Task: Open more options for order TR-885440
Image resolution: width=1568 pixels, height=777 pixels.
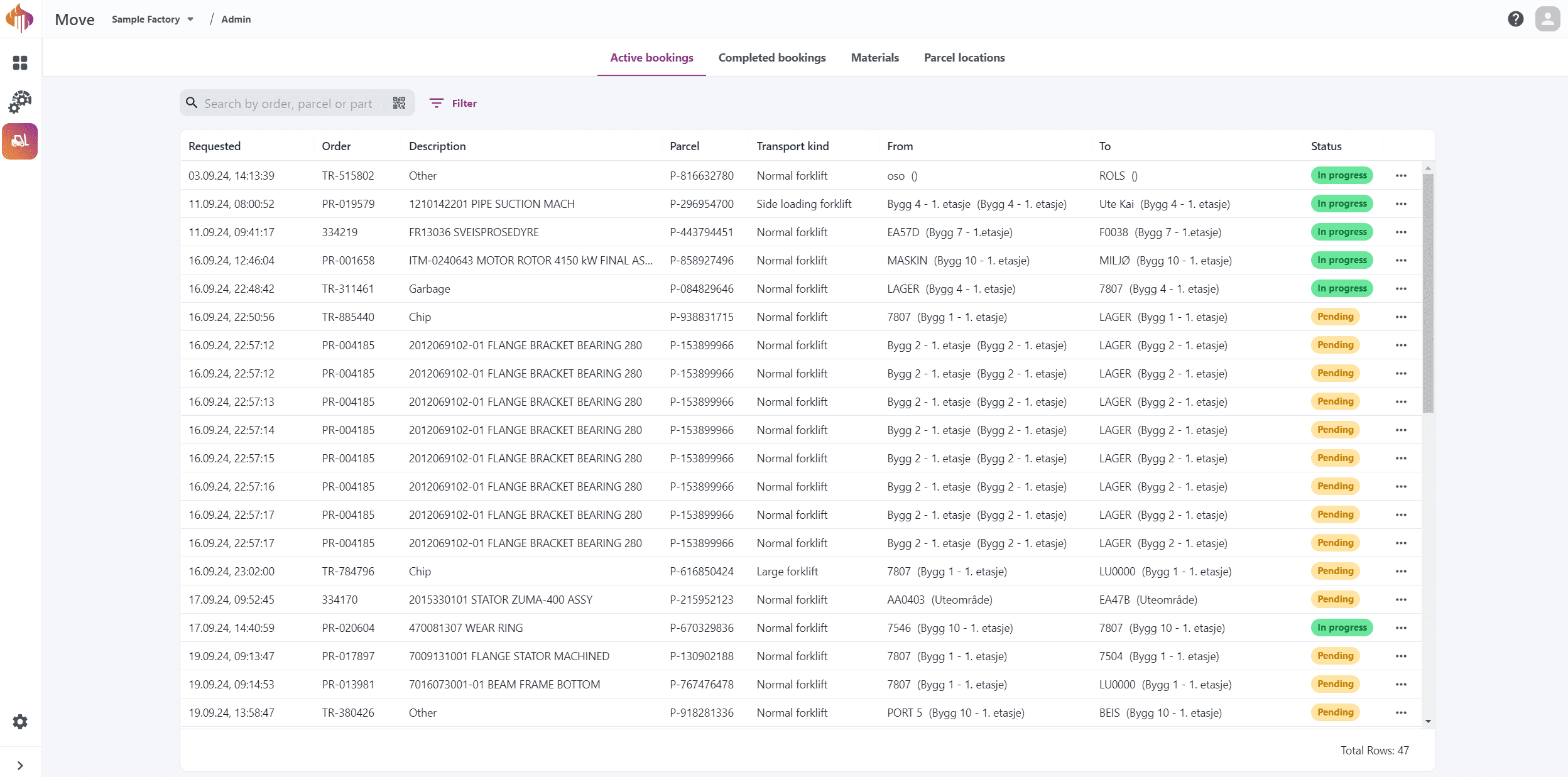Action: pyautogui.click(x=1401, y=317)
